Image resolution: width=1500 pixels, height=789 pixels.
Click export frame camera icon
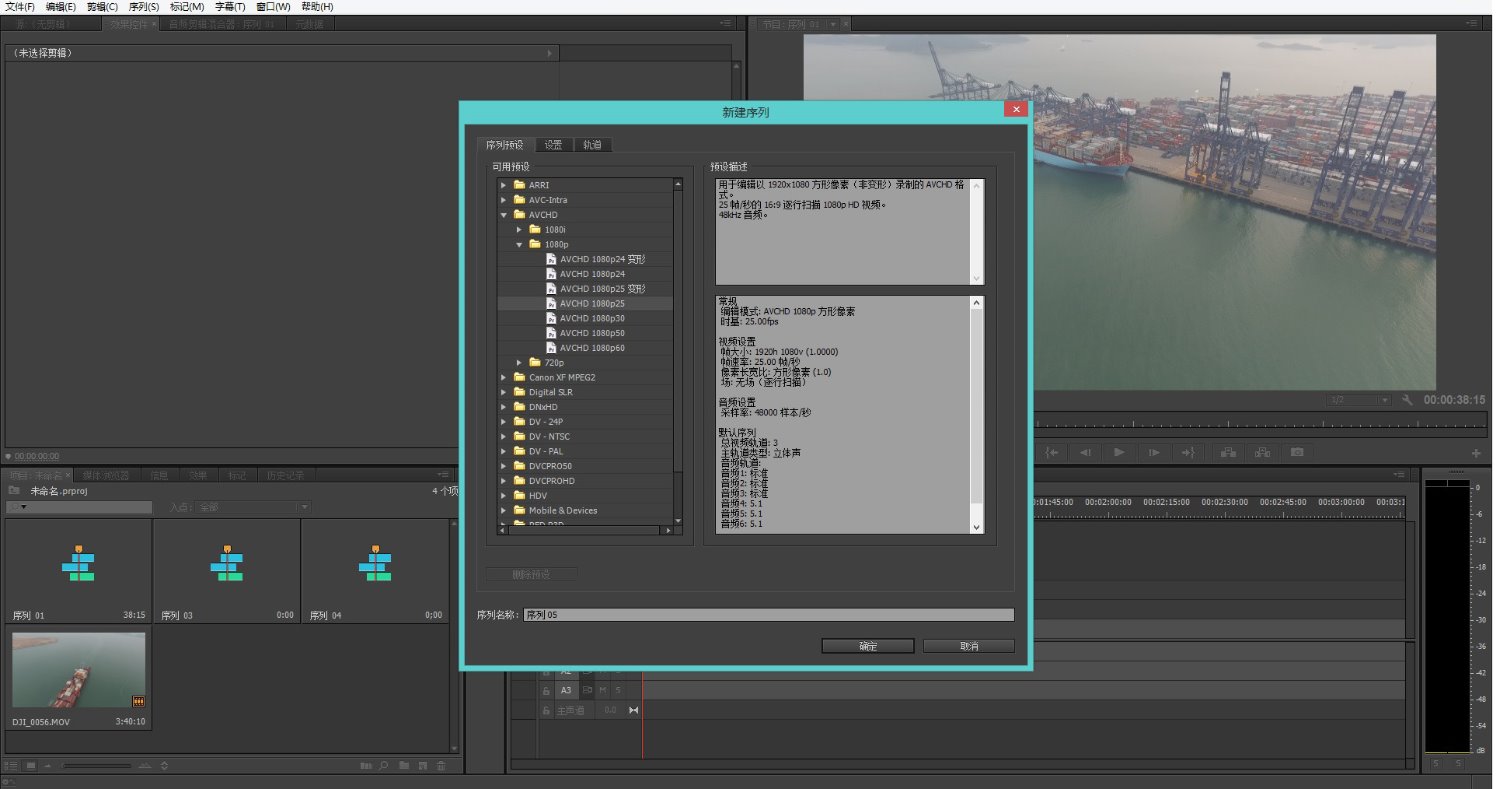click(1297, 452)
